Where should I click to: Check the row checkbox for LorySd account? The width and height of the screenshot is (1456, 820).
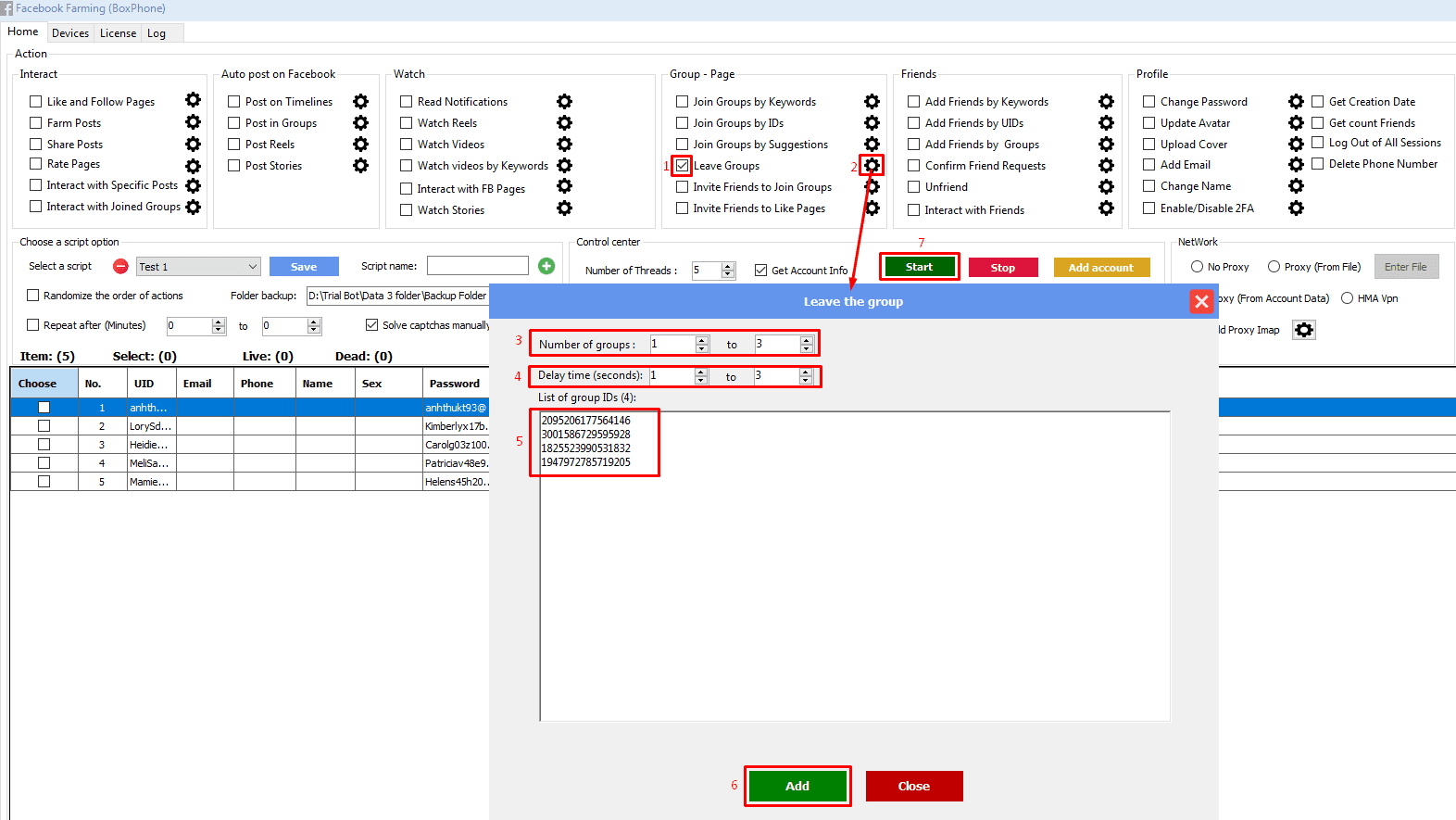coord(44,425)
